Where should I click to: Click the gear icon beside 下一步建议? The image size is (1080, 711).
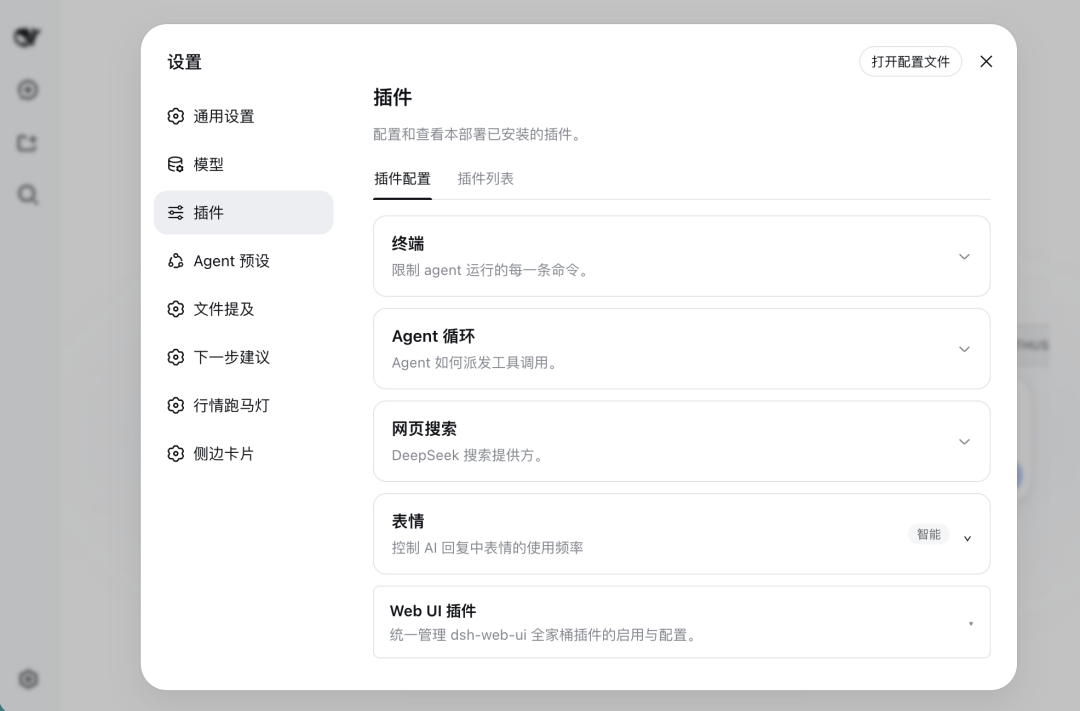coord(176,358)
